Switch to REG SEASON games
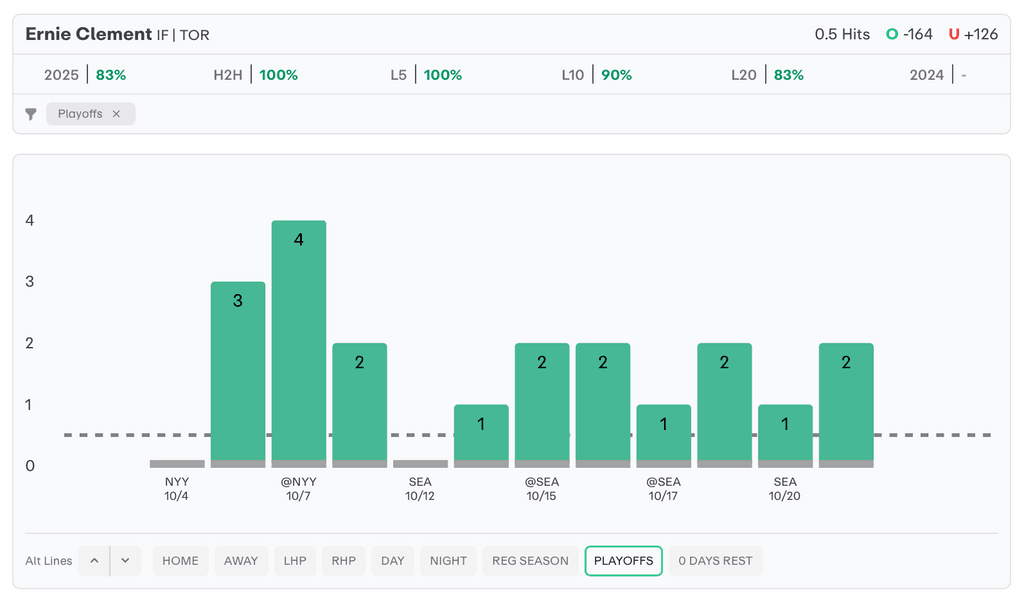The height and width of the screenshot is (599, 1024). pyautogui.click(x=530, y=561)
